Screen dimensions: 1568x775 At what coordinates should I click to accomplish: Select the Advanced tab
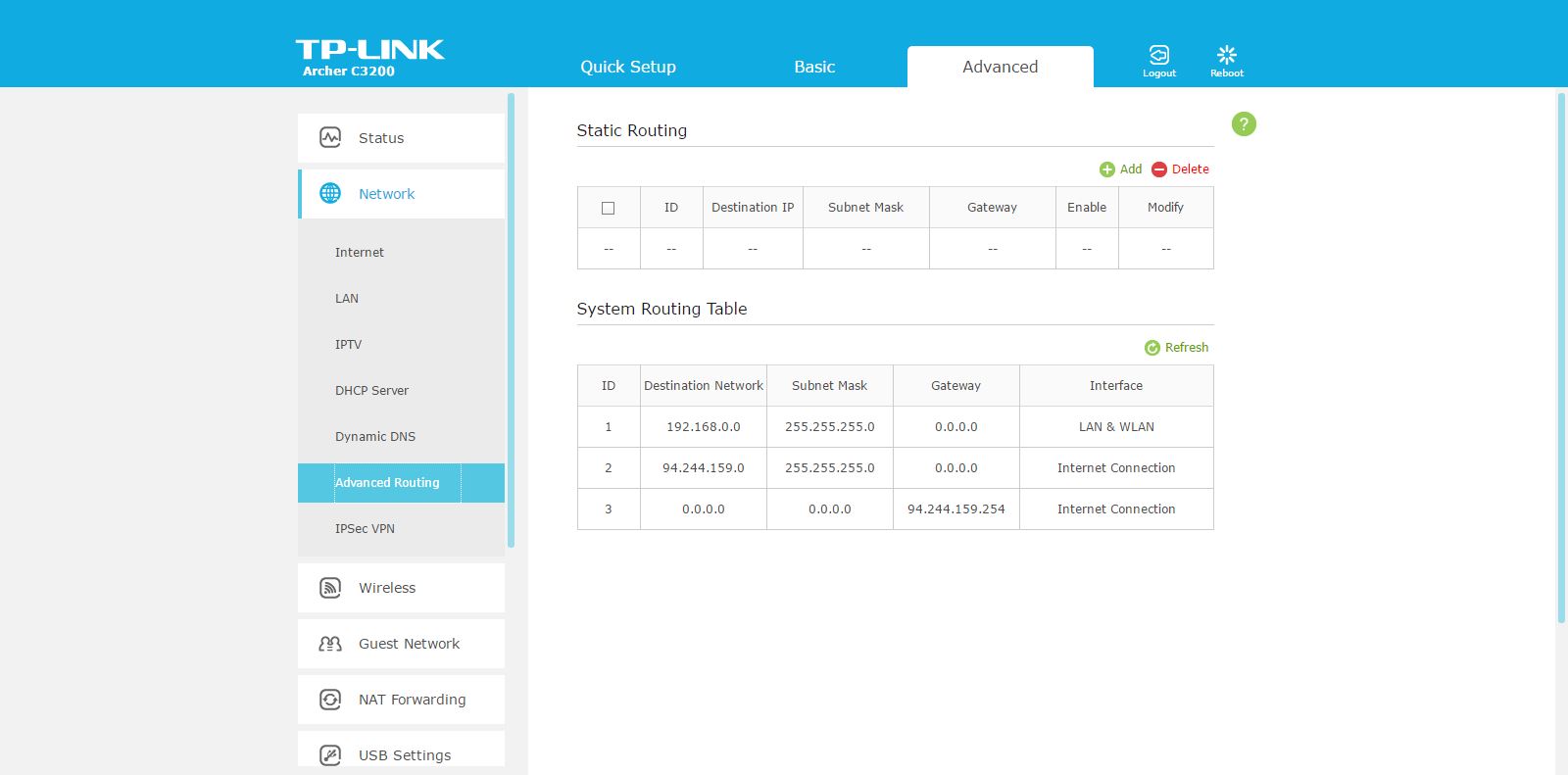click(x=1001, y=67)
